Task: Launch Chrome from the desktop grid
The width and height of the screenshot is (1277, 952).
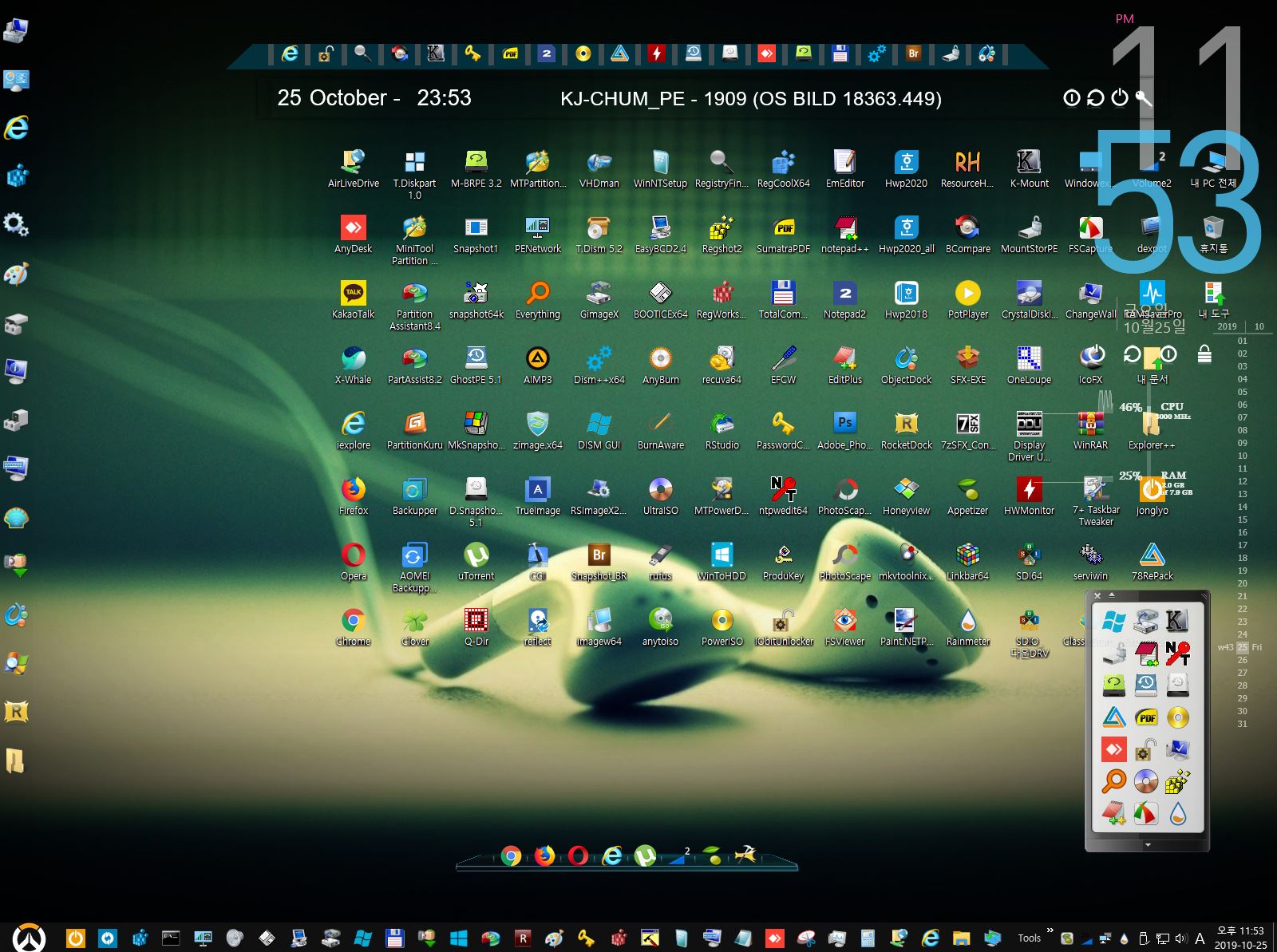Action: click(354, 626)
